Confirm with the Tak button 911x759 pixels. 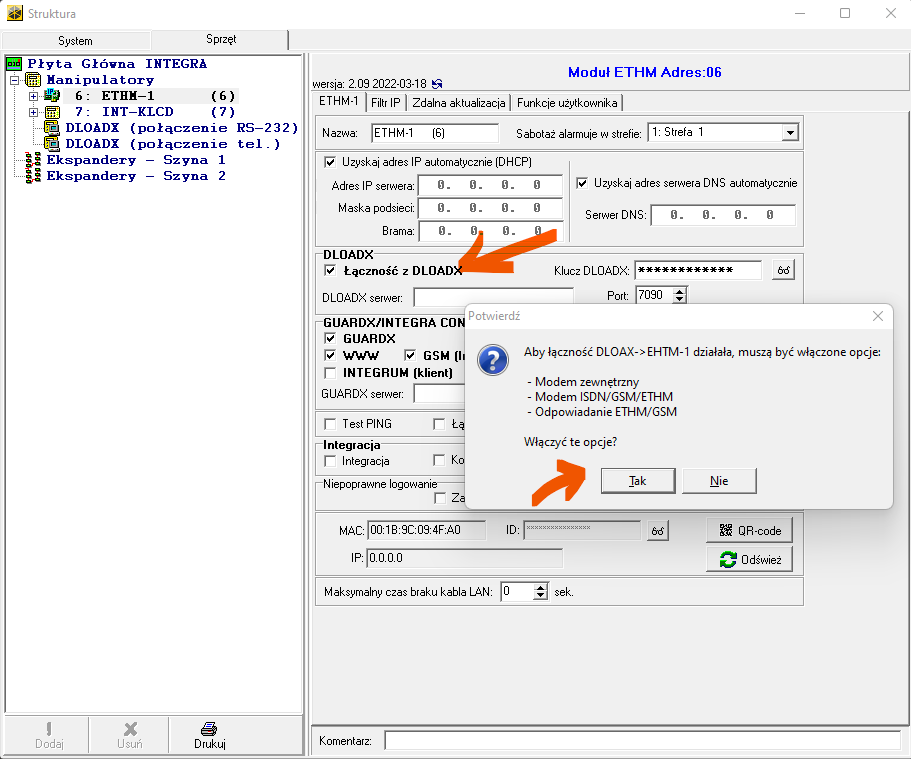coord(637,481)
